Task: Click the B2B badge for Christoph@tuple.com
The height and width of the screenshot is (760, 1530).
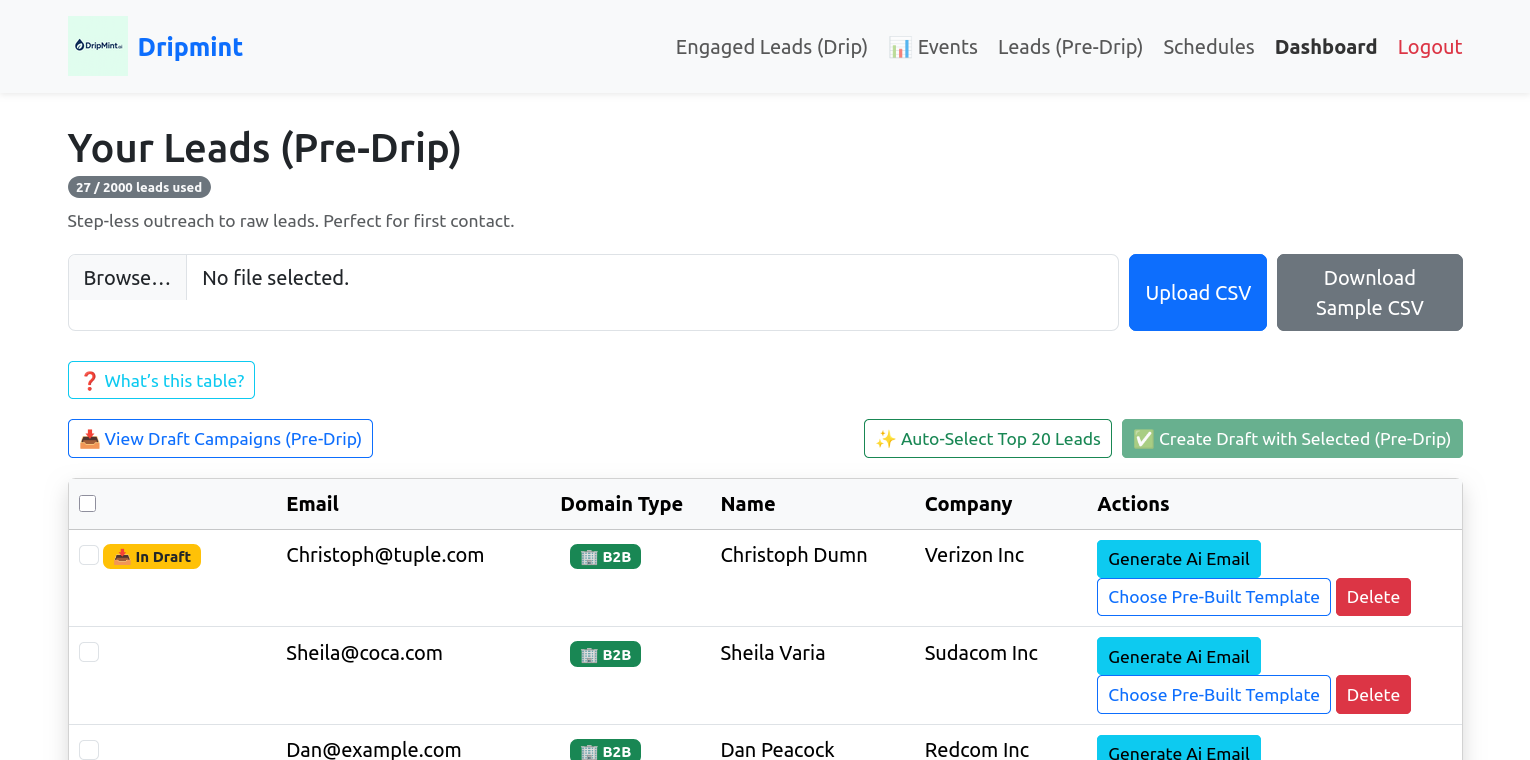Action: pyautogui.click(x=605, y=557)
